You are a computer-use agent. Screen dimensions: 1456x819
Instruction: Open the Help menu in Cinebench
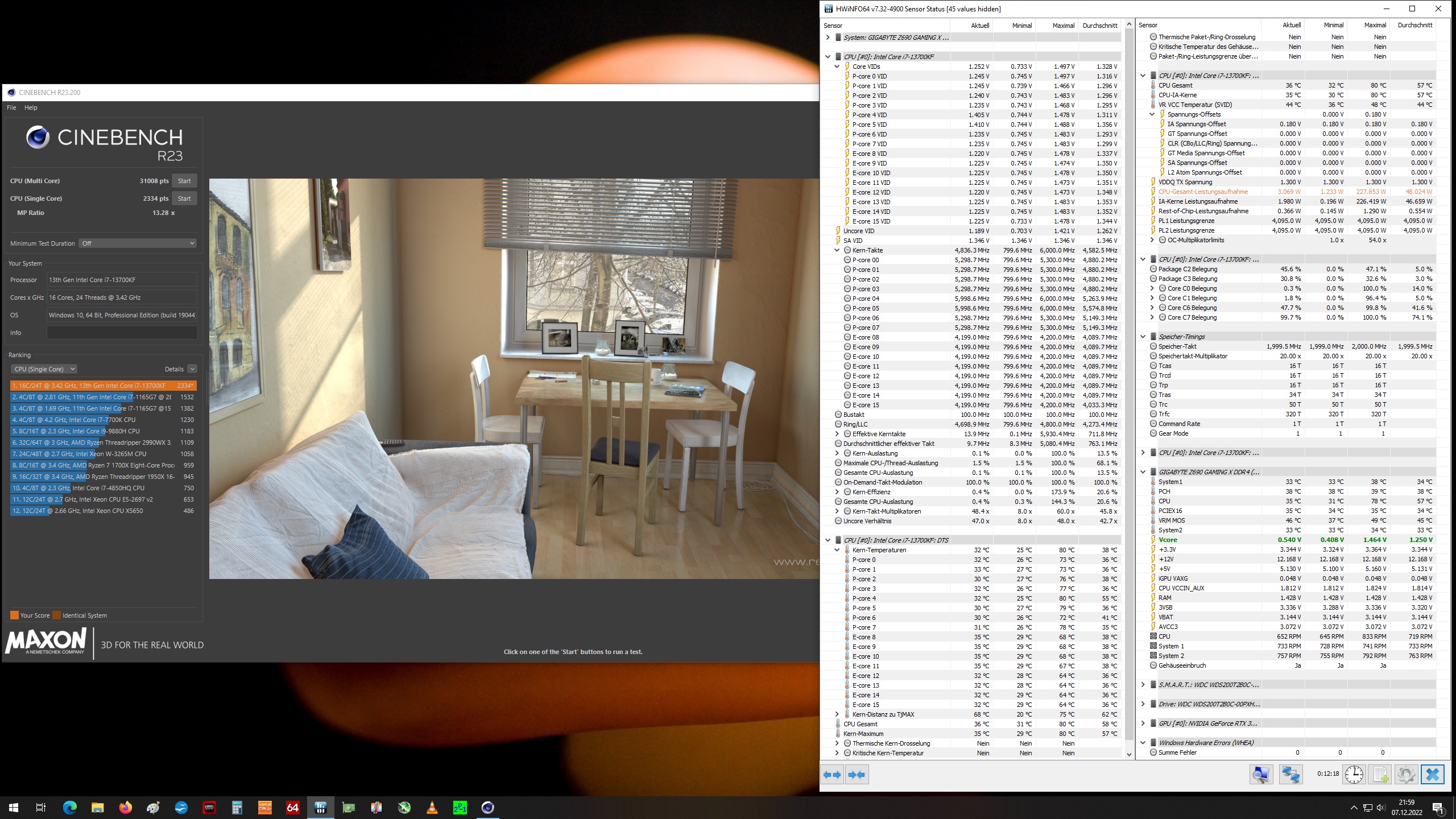click(x=31, y=107)
